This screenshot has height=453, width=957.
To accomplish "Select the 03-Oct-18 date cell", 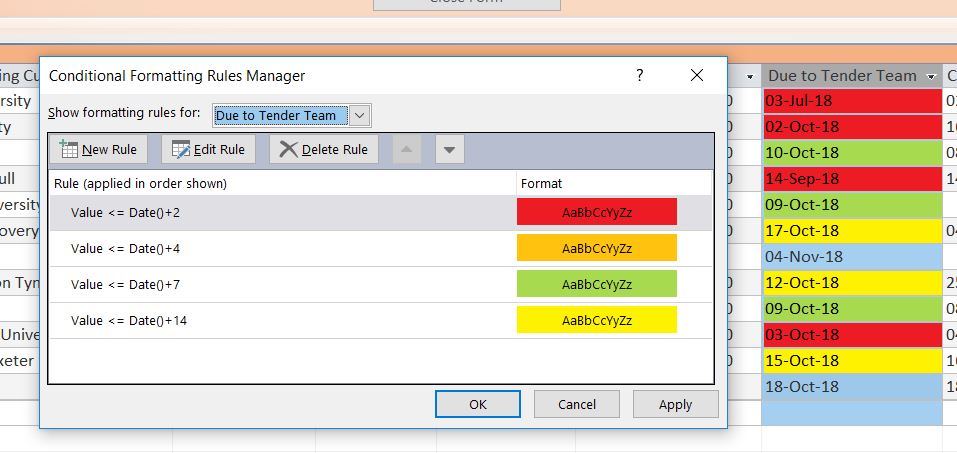I will coord(852,335).
